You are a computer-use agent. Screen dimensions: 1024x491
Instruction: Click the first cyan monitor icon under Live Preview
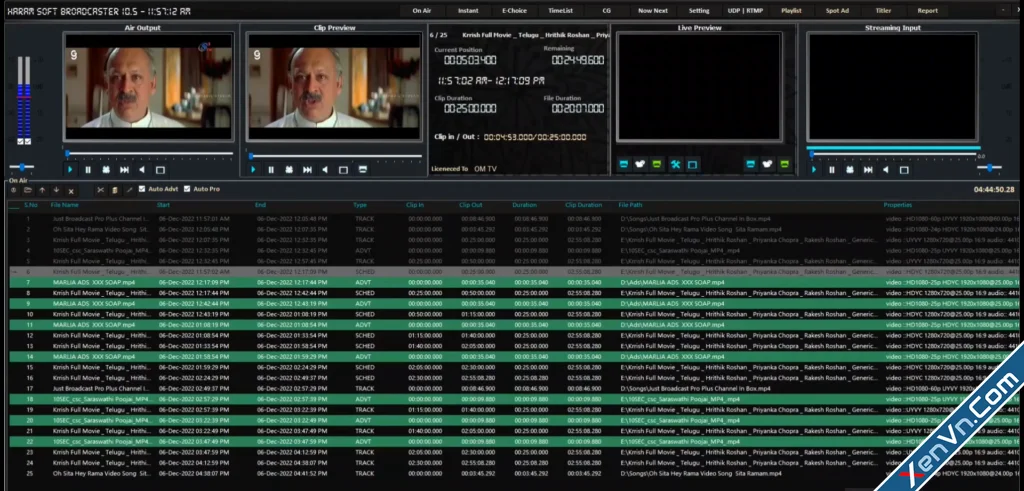(624, 165)
